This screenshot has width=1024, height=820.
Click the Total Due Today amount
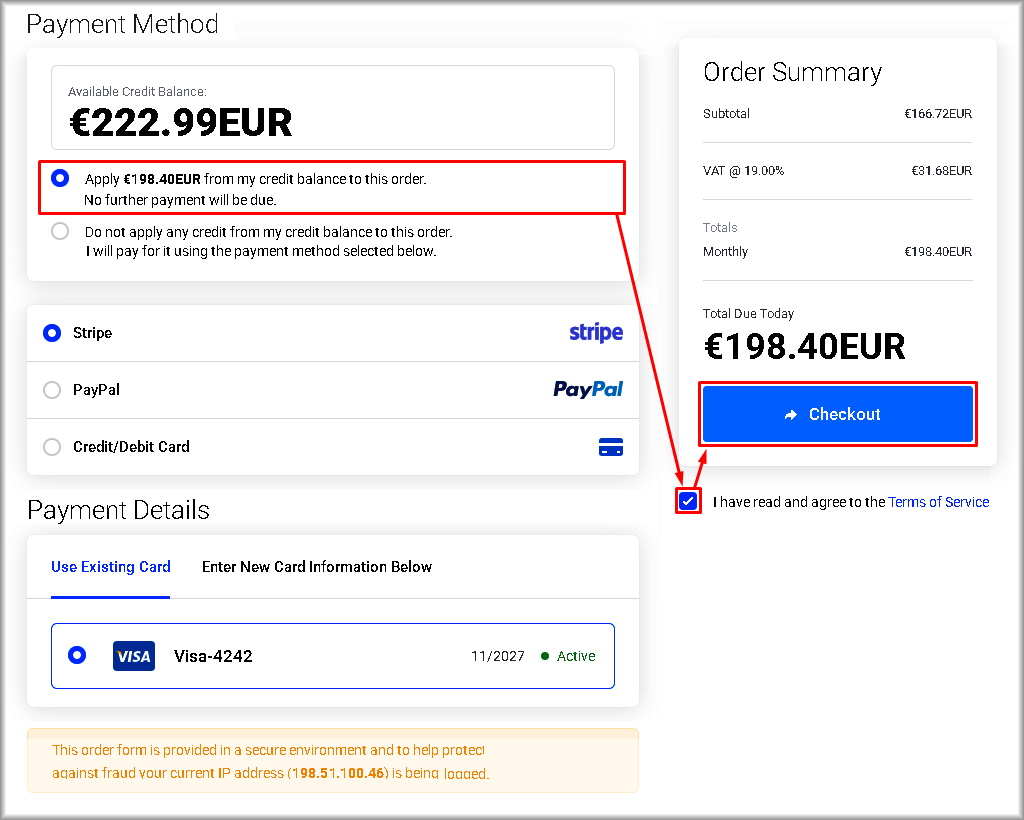pos(805,347)
